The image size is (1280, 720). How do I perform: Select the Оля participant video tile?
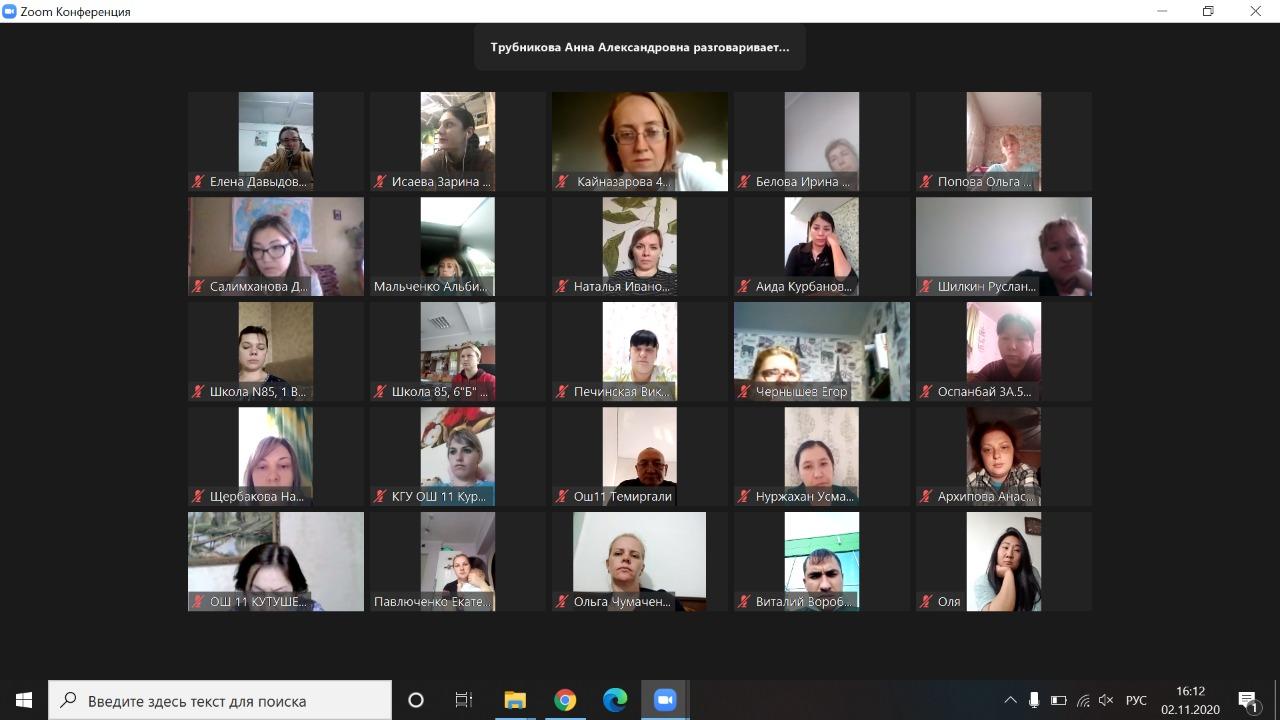(x=1003, y=561)
